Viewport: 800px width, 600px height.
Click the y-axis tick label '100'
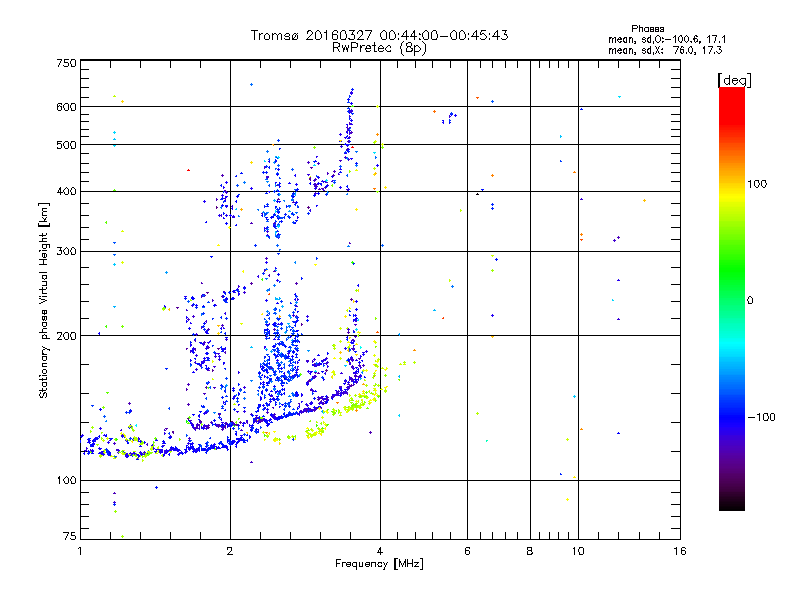click(66, 481)
